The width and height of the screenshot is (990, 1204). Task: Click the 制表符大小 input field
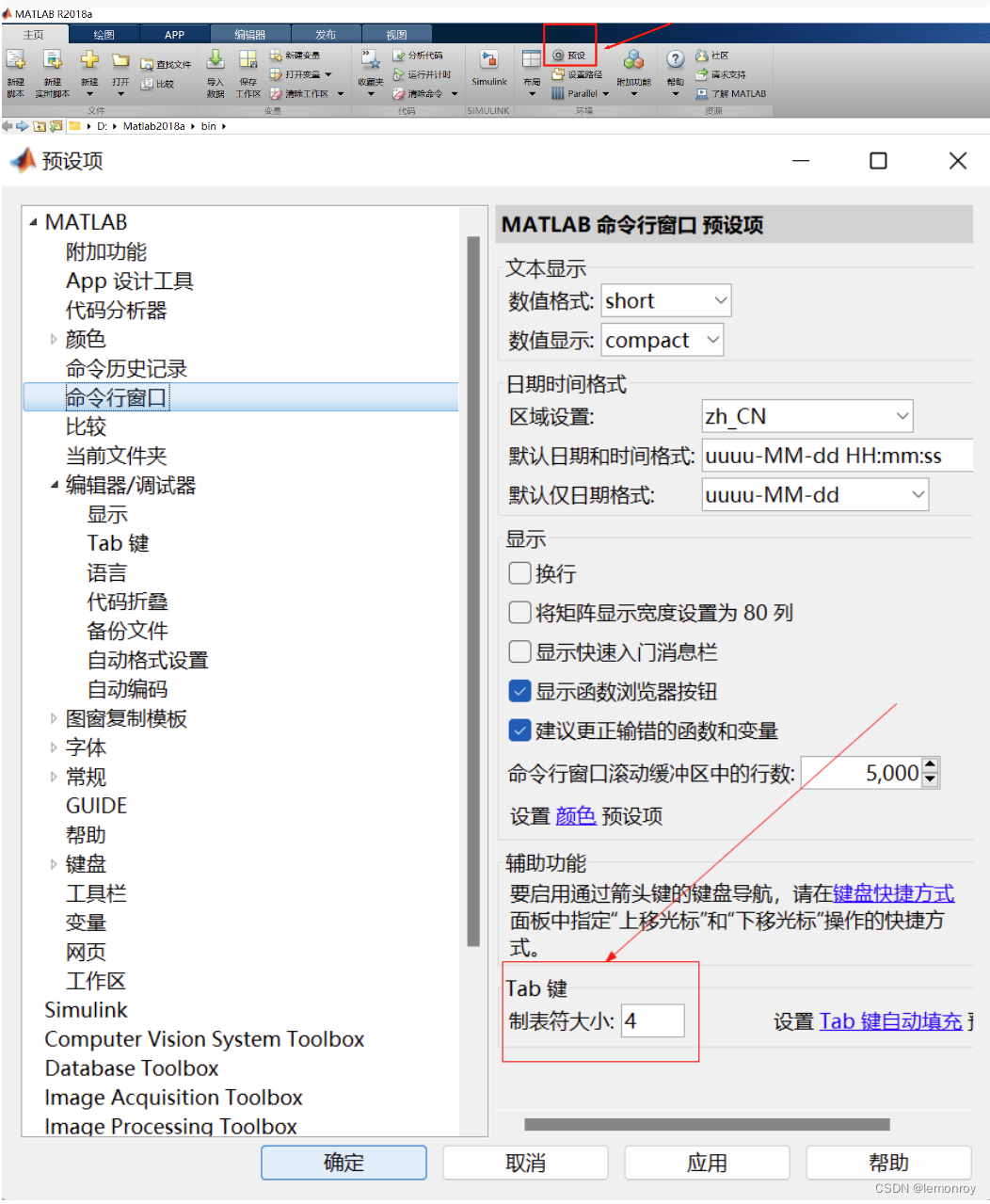pos(652,1020)
